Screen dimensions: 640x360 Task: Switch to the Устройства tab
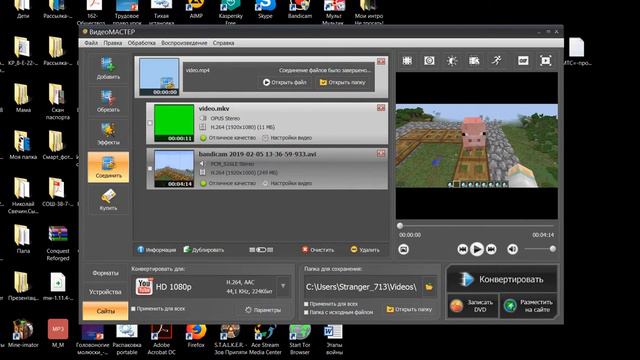tap(105, 292)
